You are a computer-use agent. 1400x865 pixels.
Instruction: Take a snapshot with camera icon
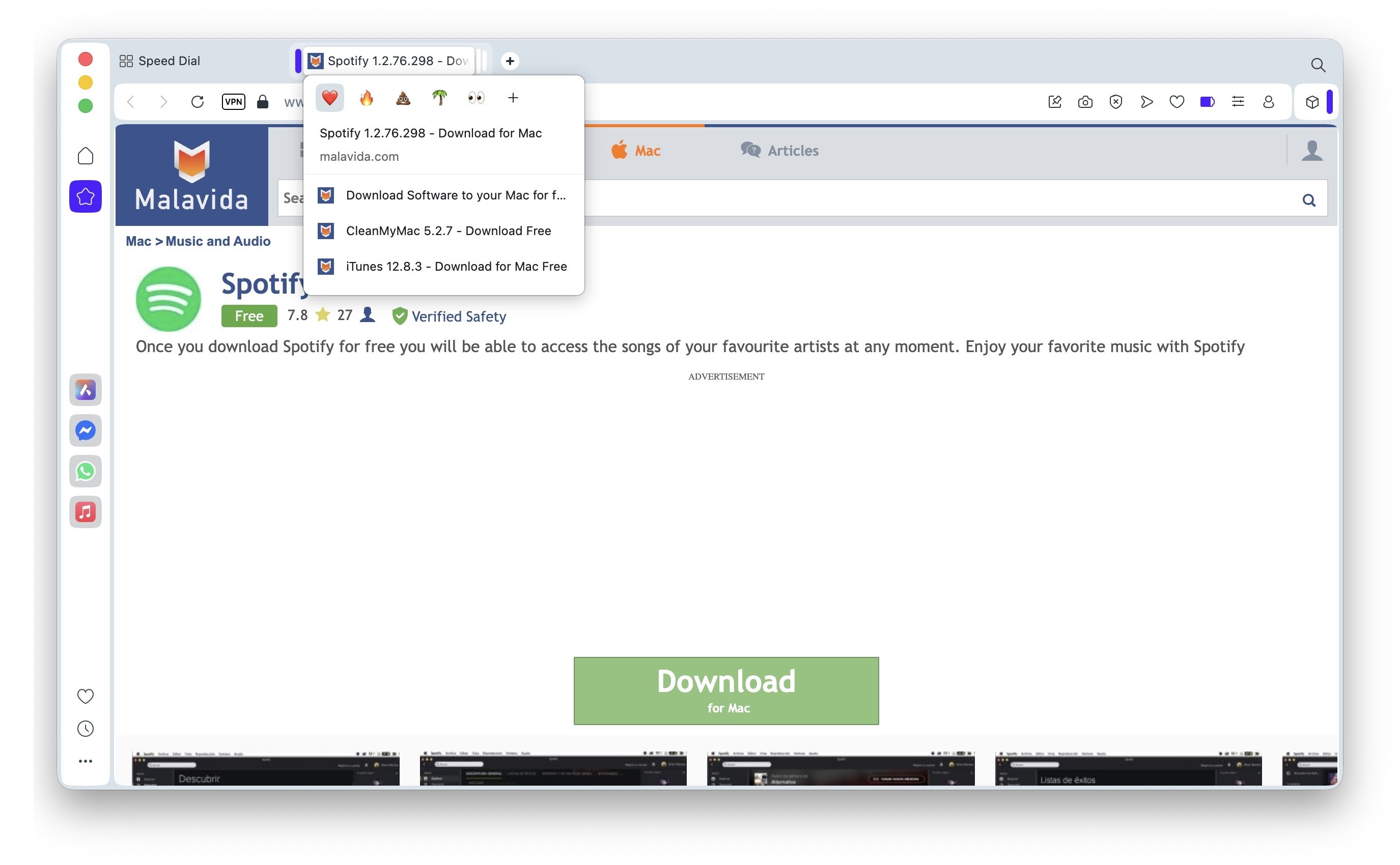click(1085, 102)
